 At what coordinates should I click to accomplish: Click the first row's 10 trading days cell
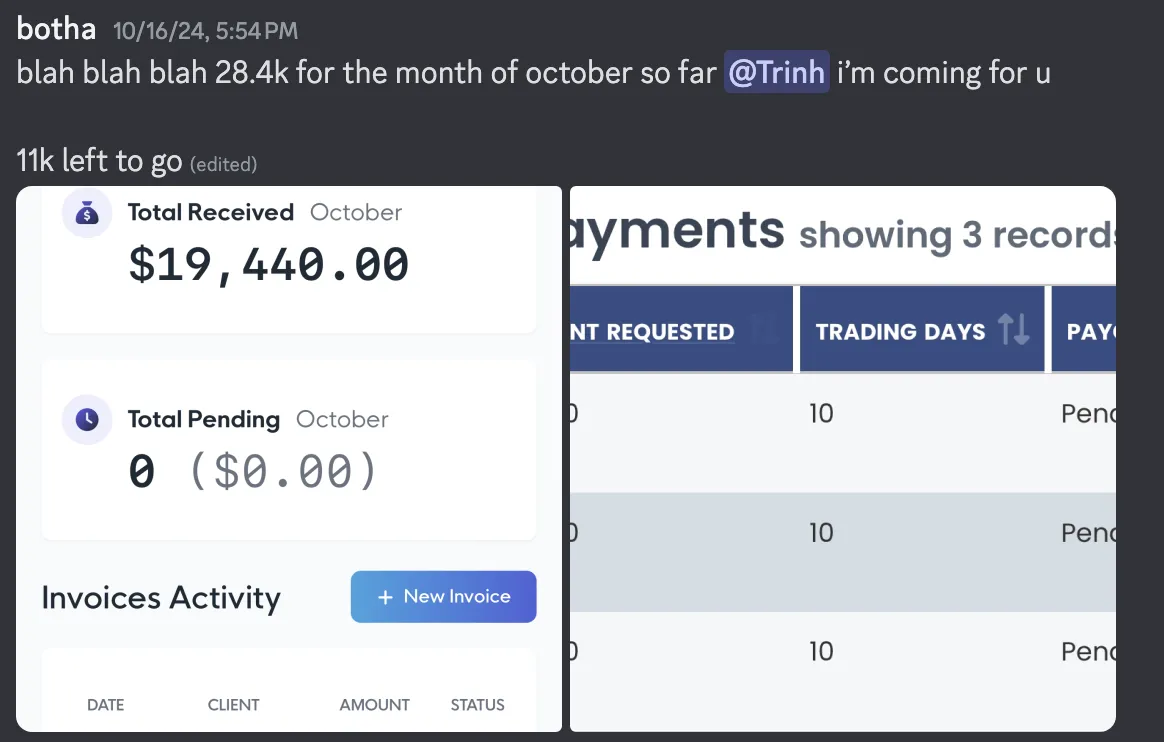(x=821, y=413)
